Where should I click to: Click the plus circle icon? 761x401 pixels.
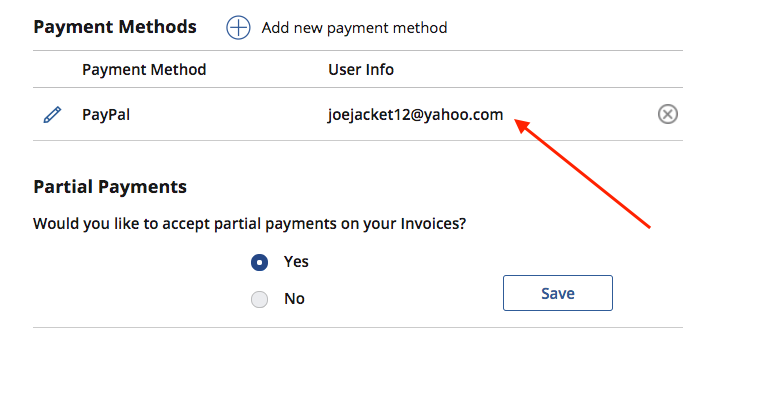(238, 28)
